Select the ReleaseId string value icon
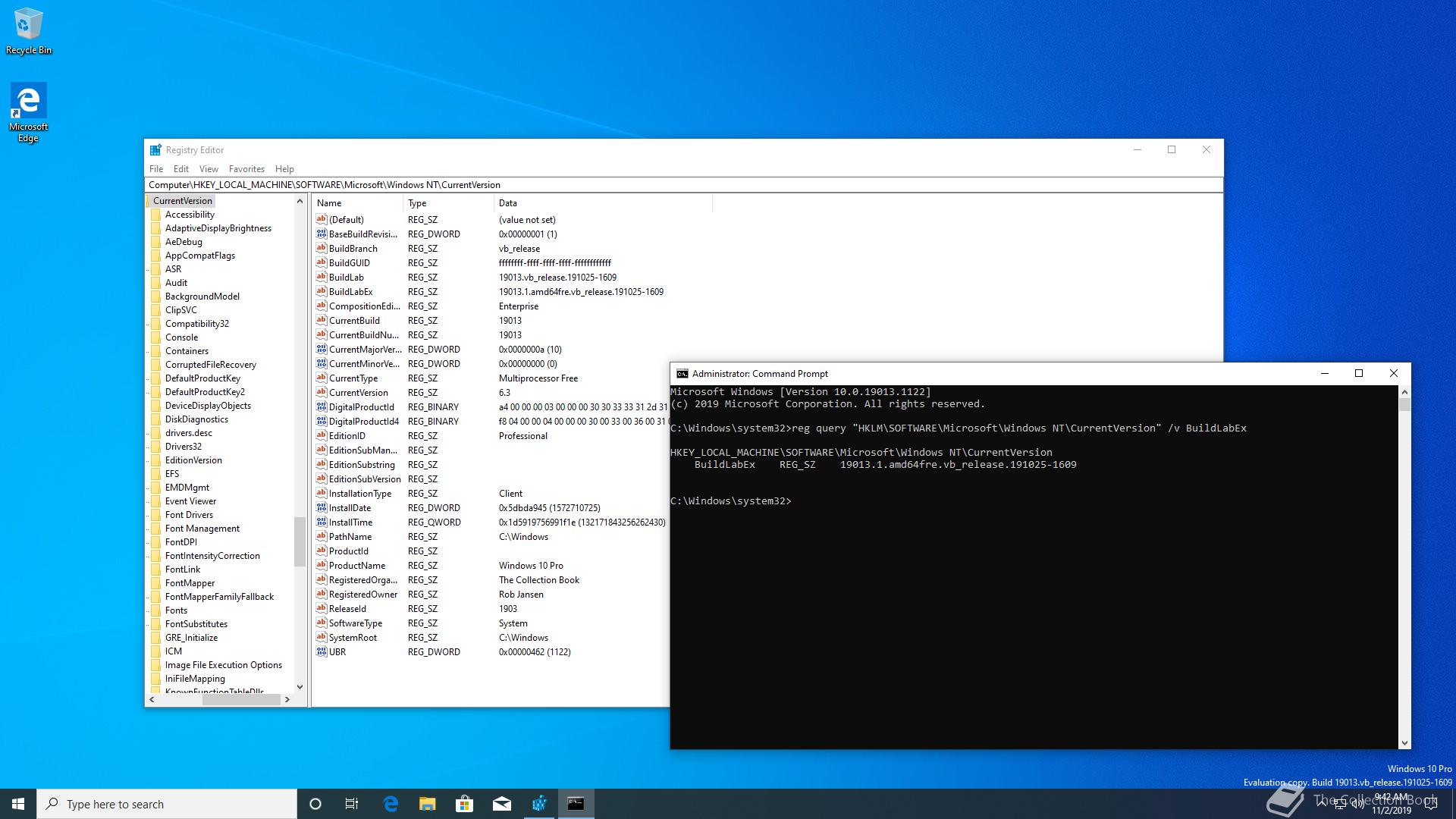The width and height of the screenshot is (1456, 819). 322,609
